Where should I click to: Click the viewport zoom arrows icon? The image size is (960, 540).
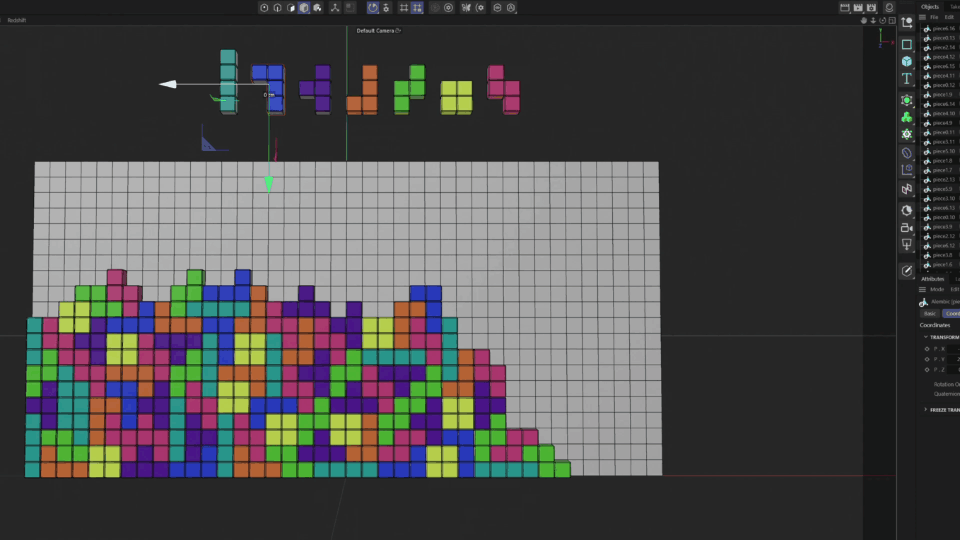click(x=873, y=20)
